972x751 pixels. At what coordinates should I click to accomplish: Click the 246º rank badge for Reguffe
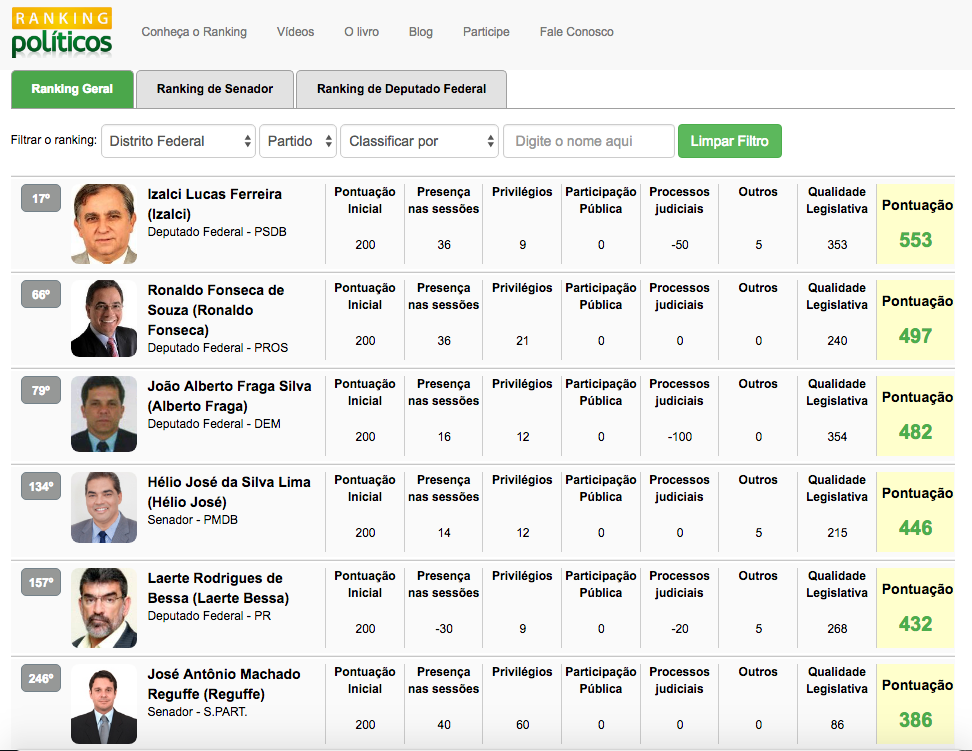(x=41, y=679)
